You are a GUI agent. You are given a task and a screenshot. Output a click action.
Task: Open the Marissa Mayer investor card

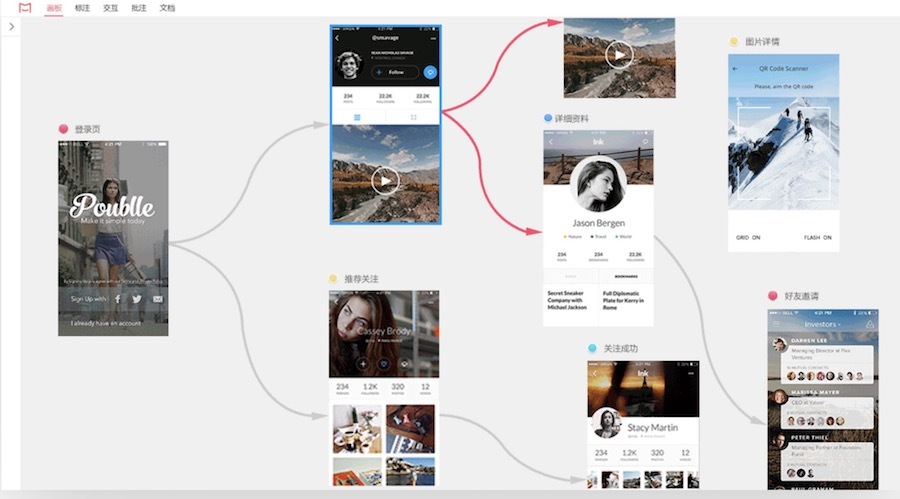827,413
